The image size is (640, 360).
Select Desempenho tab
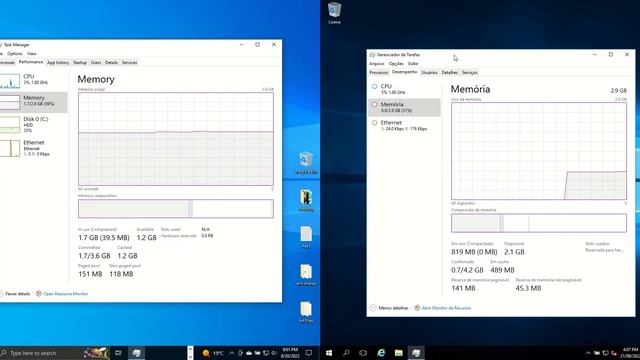[404, 72]
